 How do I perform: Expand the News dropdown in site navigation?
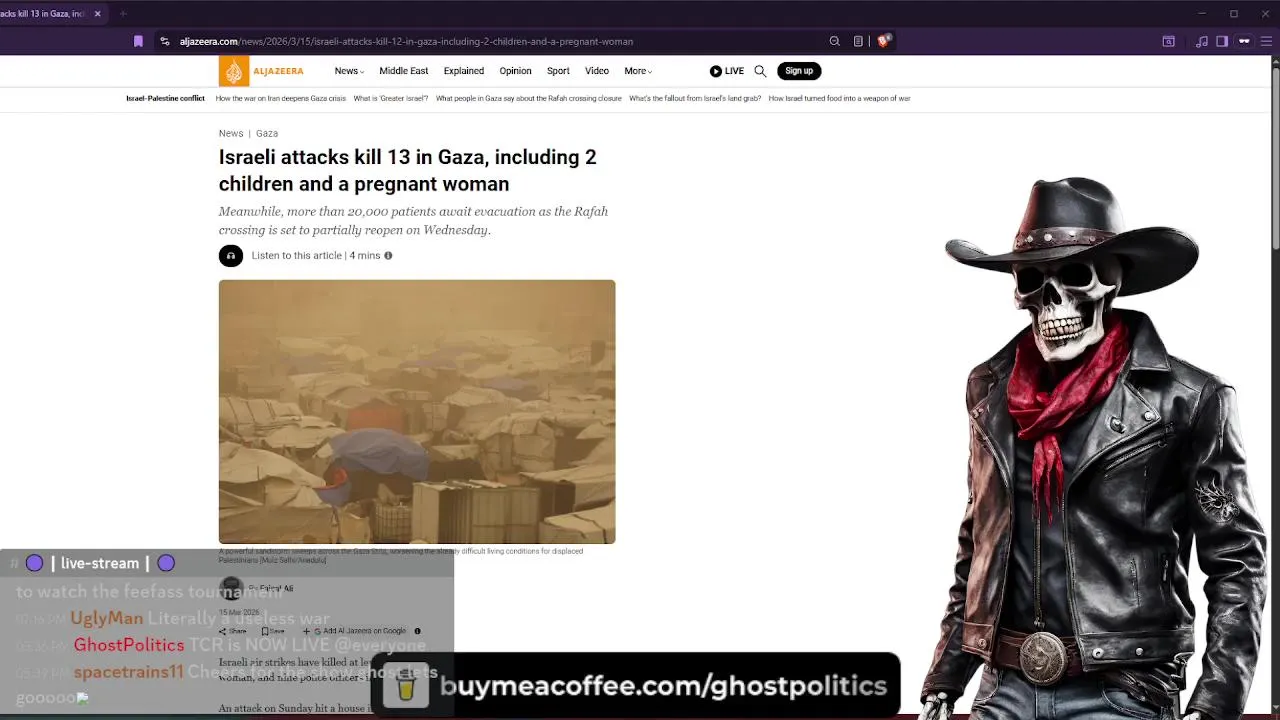point(349,71)
